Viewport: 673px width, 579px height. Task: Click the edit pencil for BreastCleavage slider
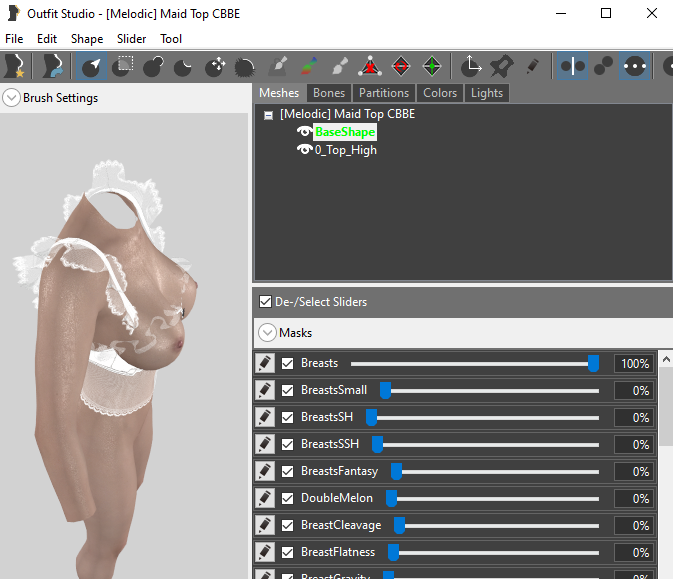[265, 525]
